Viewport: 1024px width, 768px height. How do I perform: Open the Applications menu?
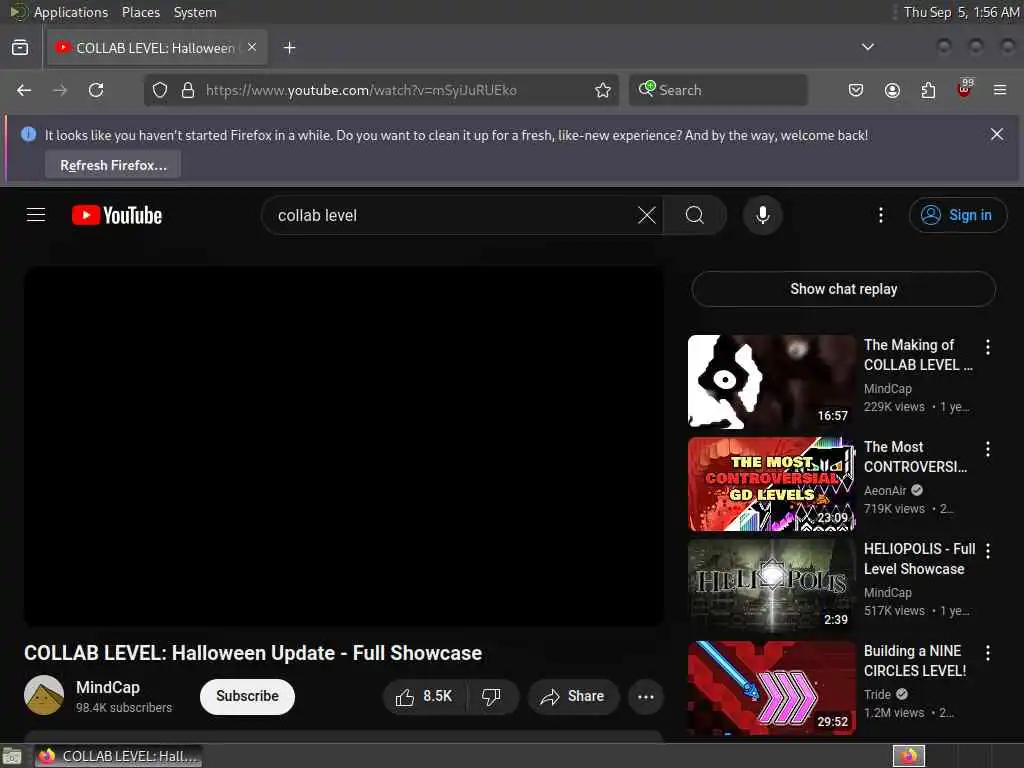pos(71,12)
